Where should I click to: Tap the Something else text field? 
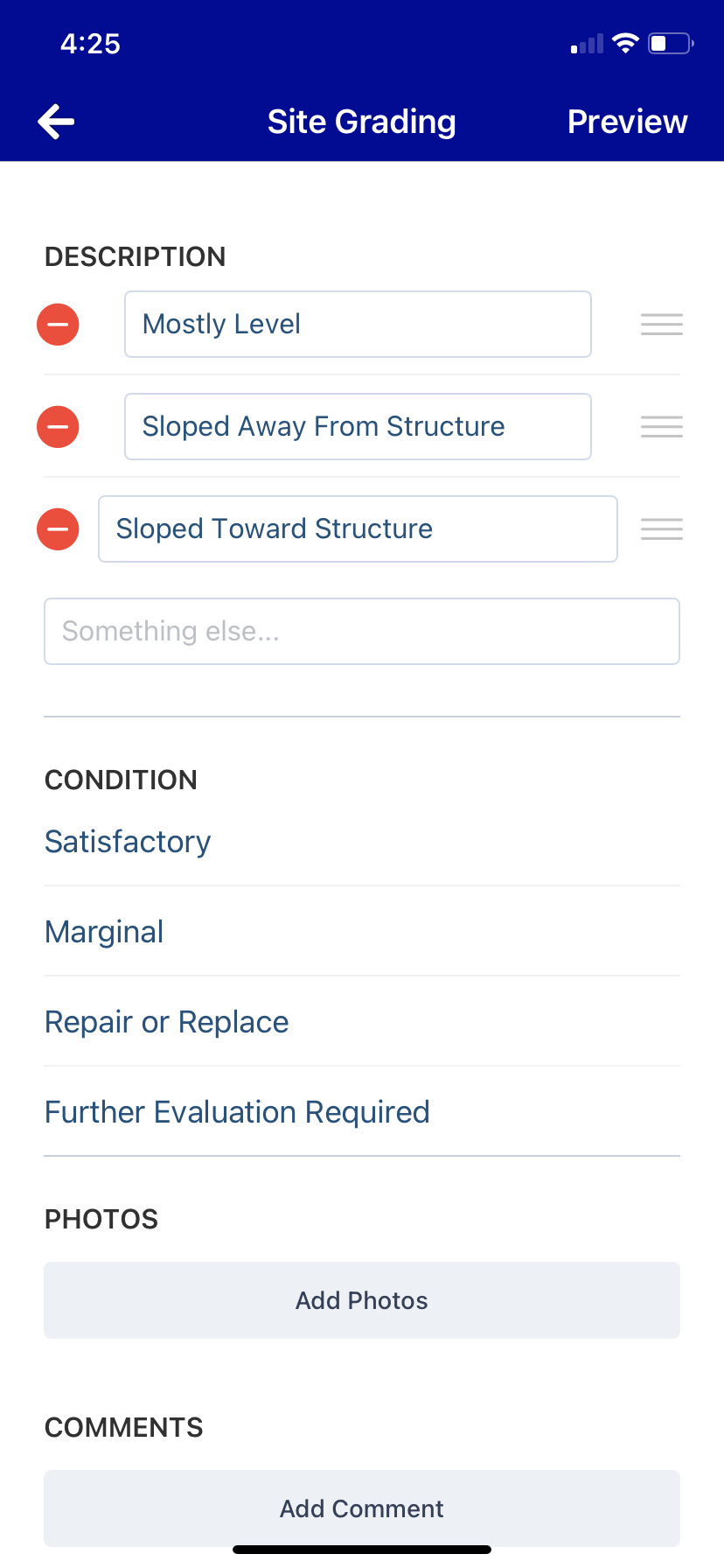pos(361,631)
